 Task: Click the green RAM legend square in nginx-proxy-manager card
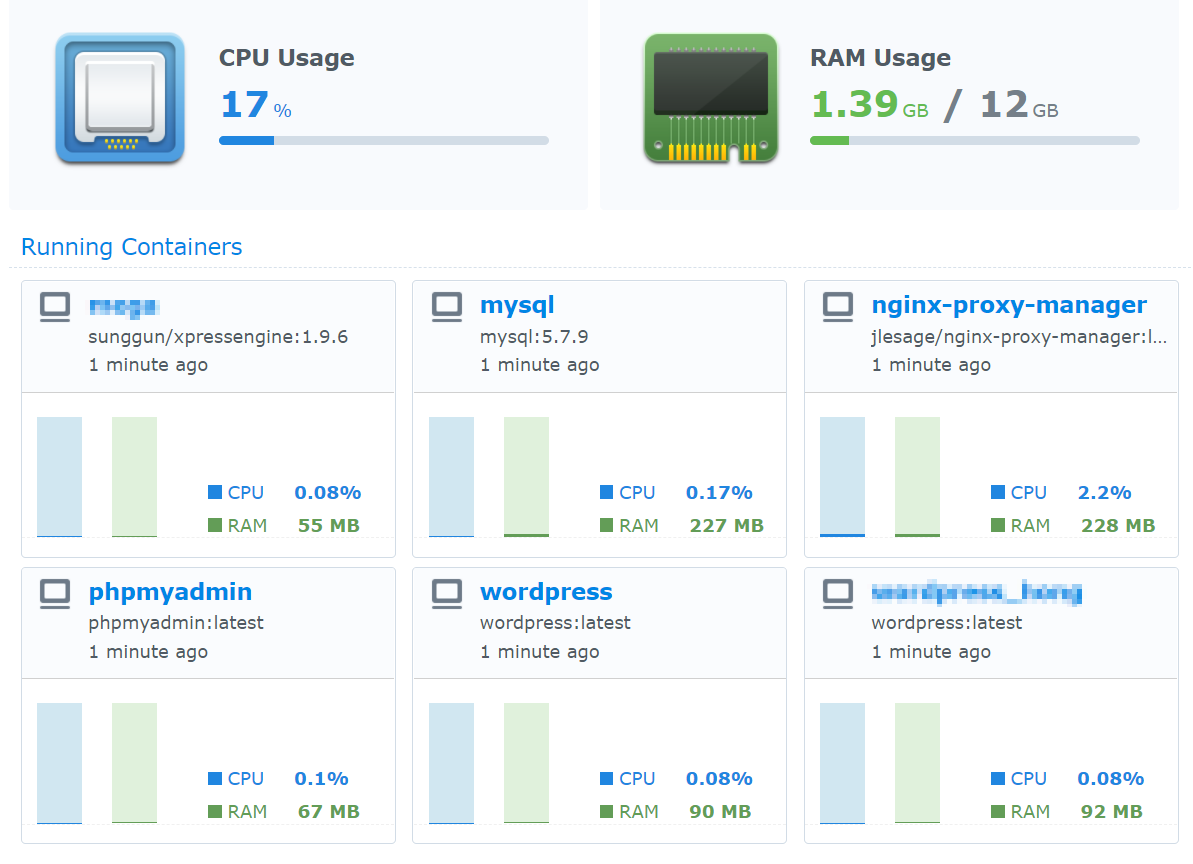pyautogui.click(x=997, y=525)
